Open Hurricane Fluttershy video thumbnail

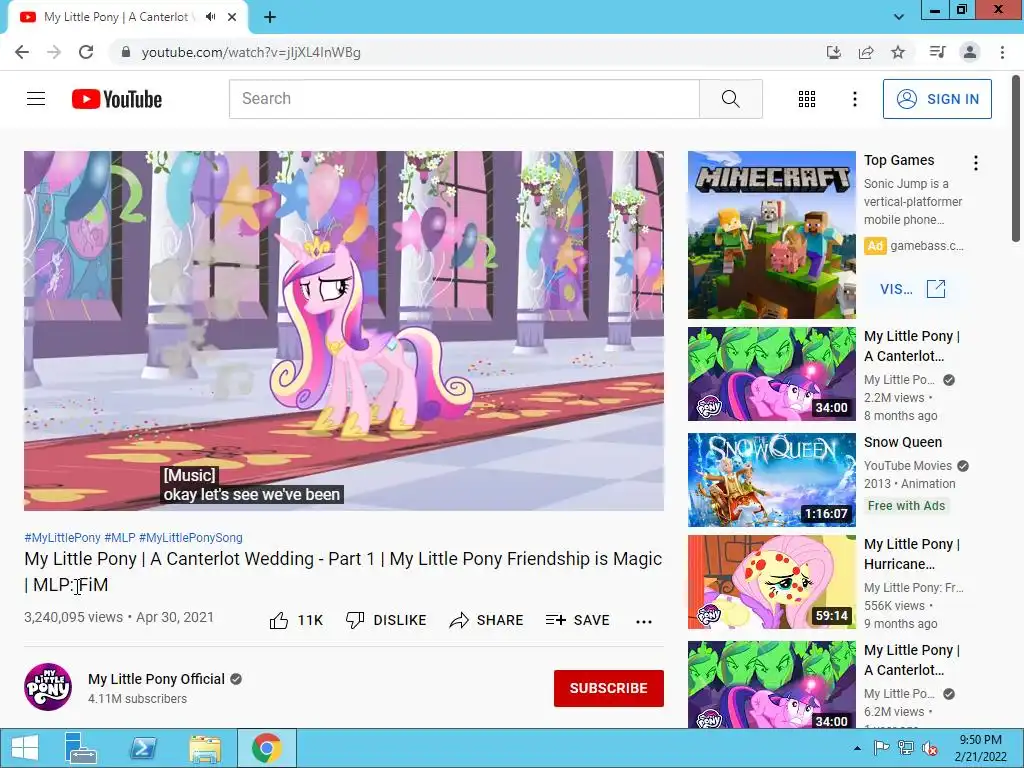point(771,582)
